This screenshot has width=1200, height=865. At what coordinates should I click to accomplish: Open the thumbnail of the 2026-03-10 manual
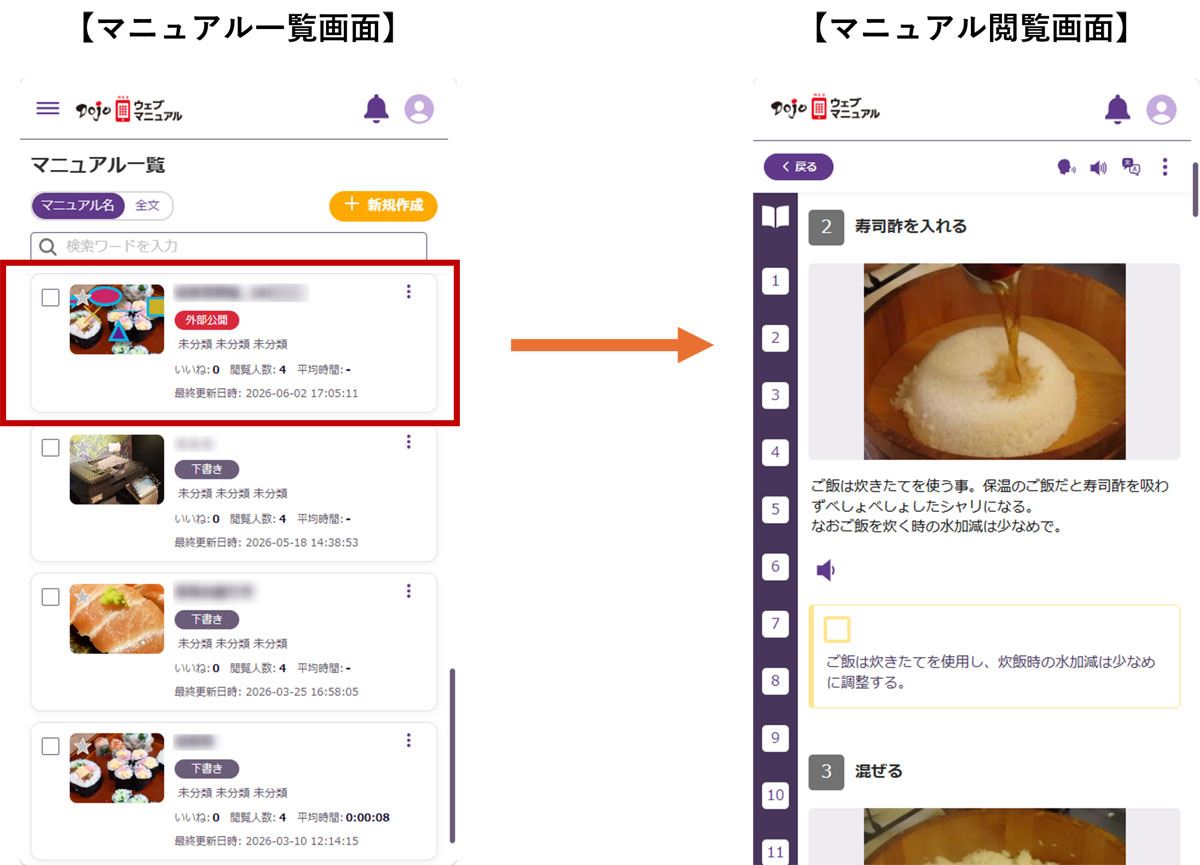pyautogui.click(x=117, y=768)
